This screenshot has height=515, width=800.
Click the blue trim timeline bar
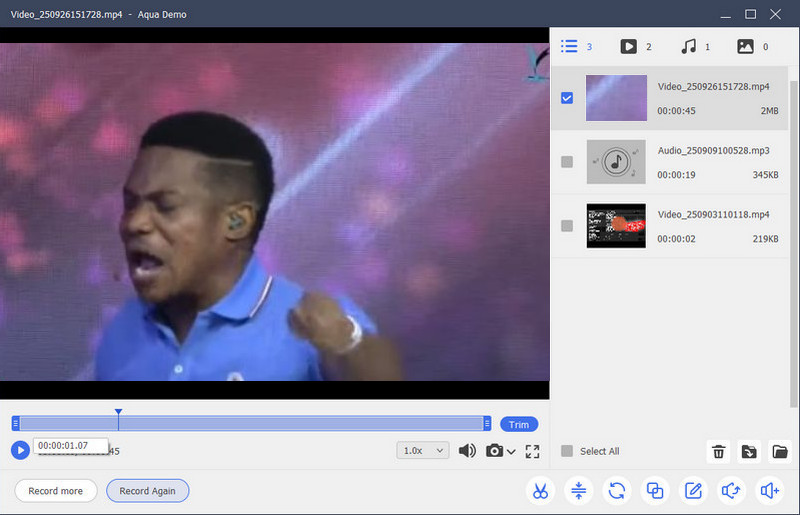click(250, 424)
